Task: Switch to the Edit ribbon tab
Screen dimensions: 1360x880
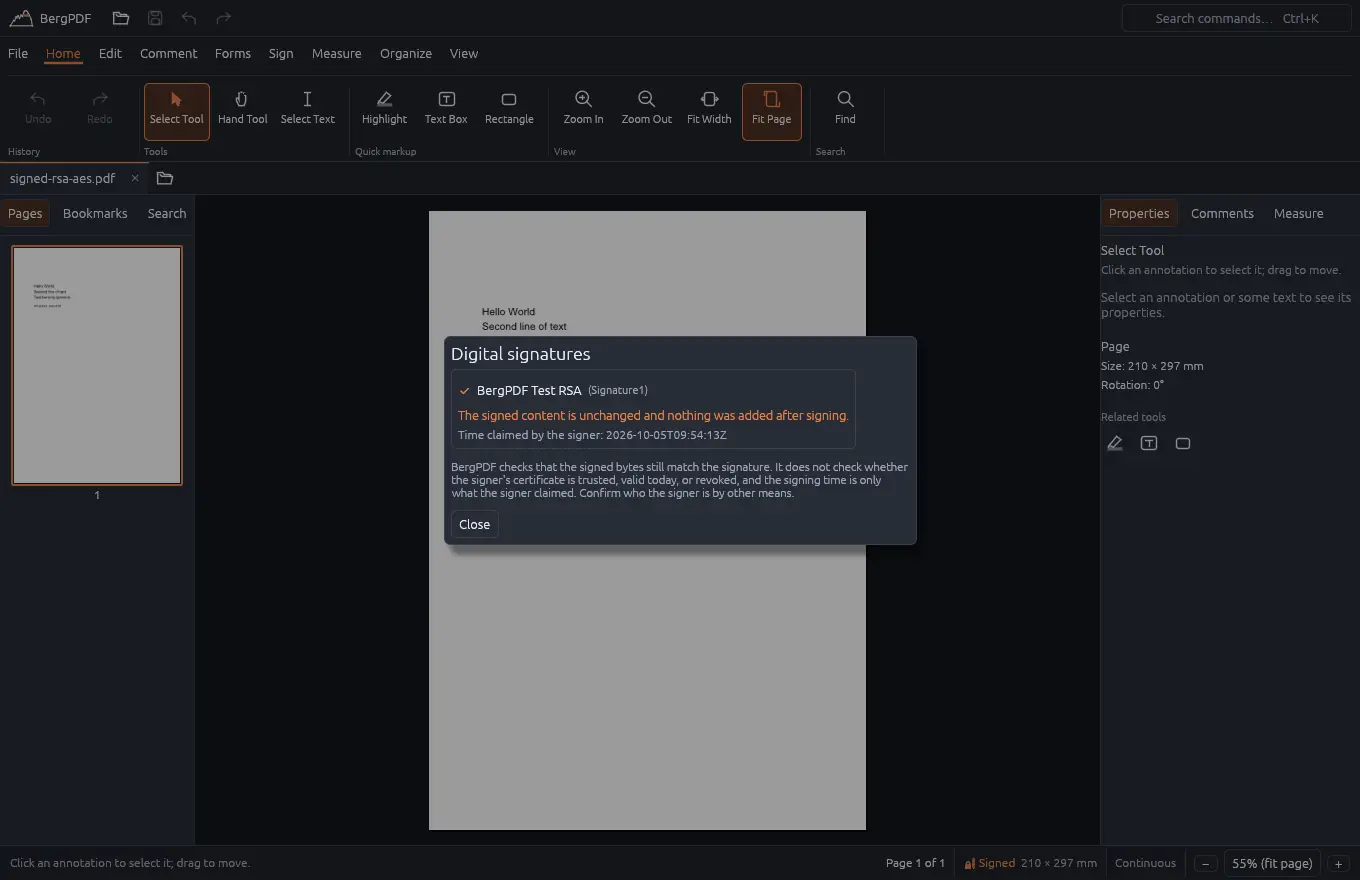Action: (110, 53)
